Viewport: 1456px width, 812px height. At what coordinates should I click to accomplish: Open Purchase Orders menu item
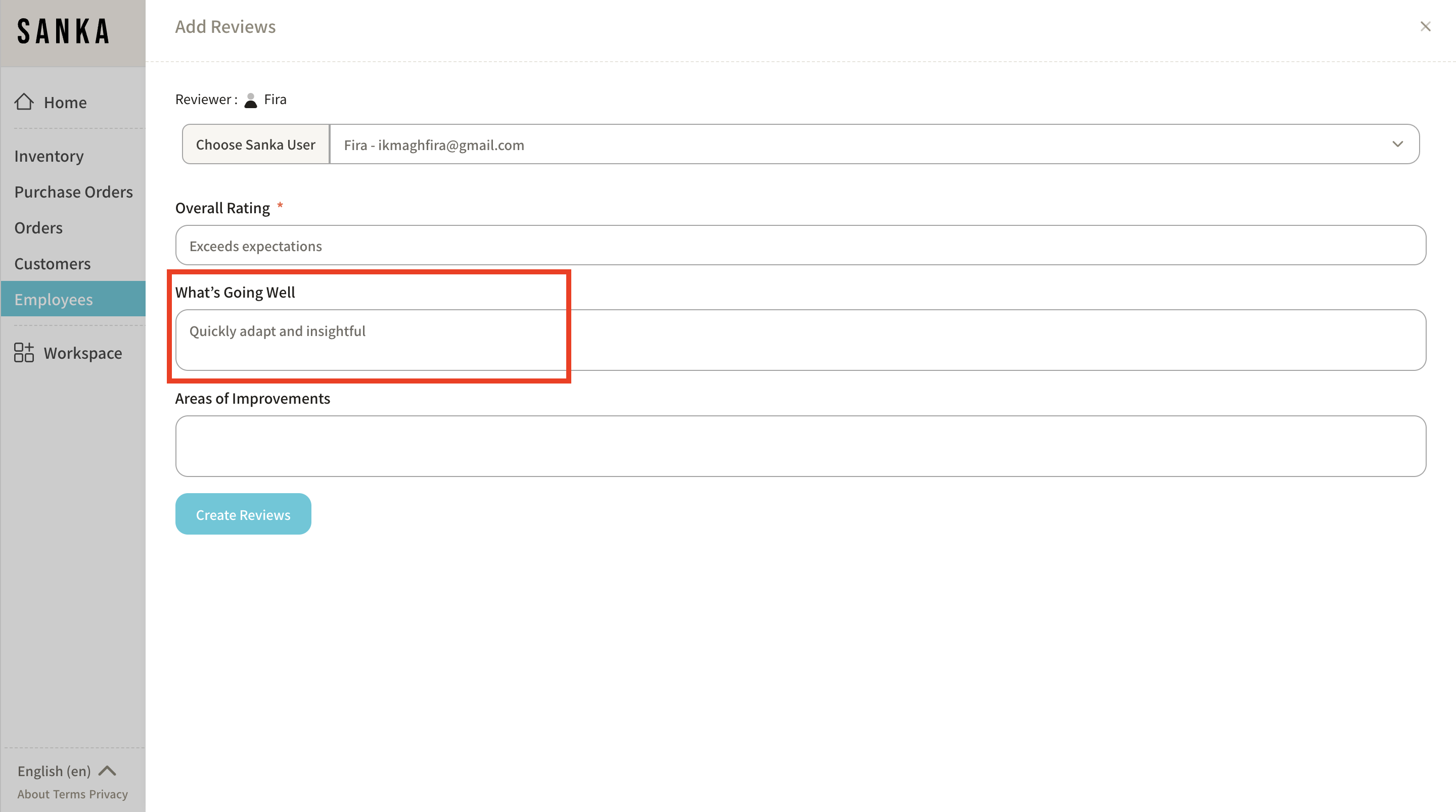coord(73,192)
